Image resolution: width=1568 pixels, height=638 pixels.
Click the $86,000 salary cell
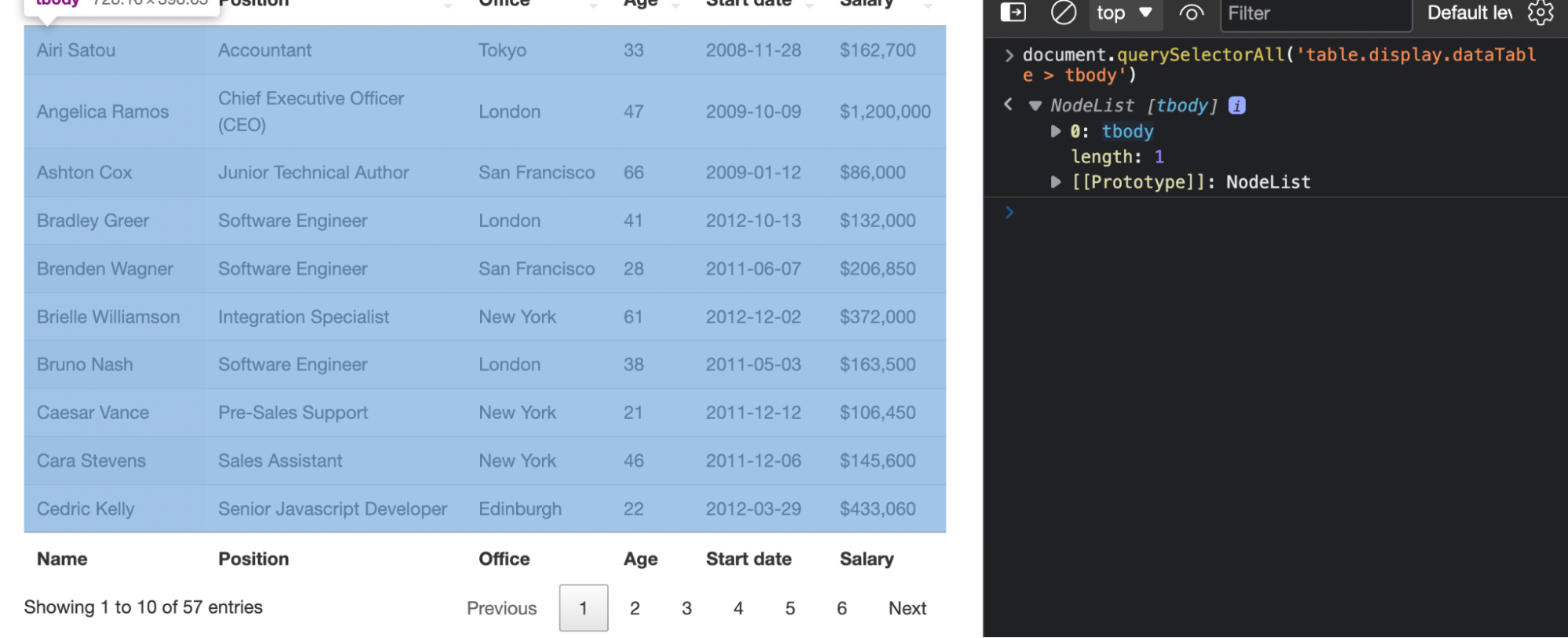click(x=886, y=173)
